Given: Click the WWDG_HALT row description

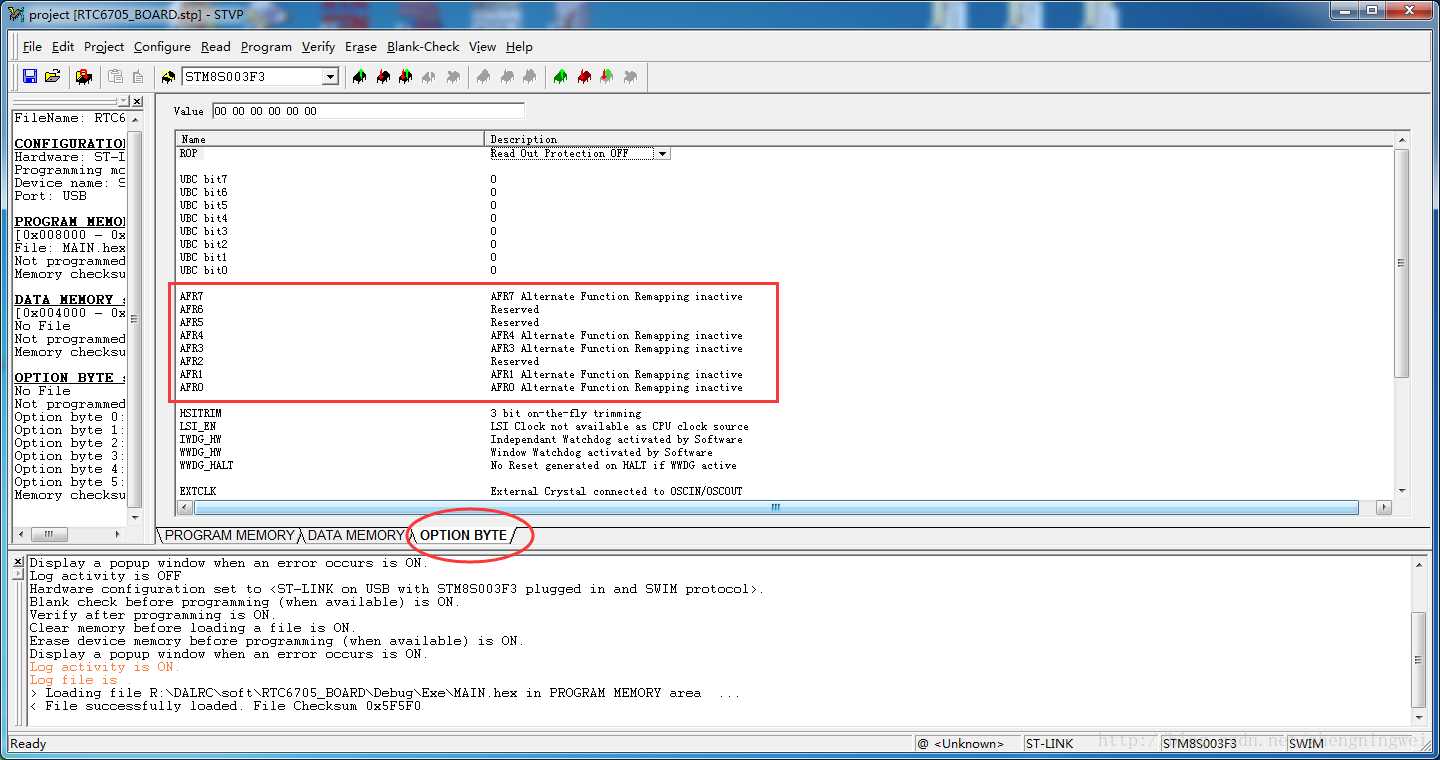Looking at the screenshot, I should (613, 465).
